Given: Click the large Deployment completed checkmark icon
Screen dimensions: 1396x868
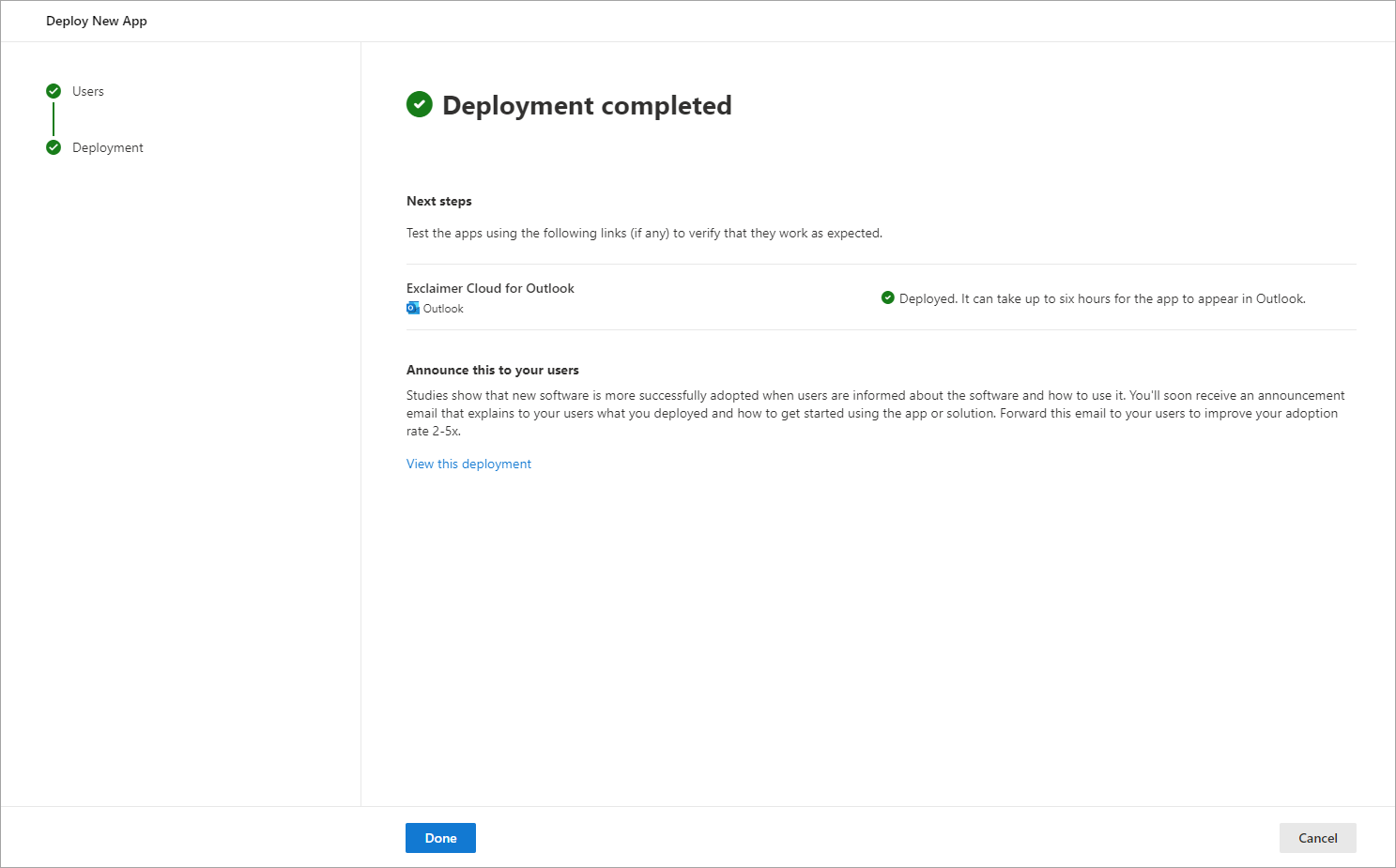Looking at the screenshot, I should click(x=420, y=105).
